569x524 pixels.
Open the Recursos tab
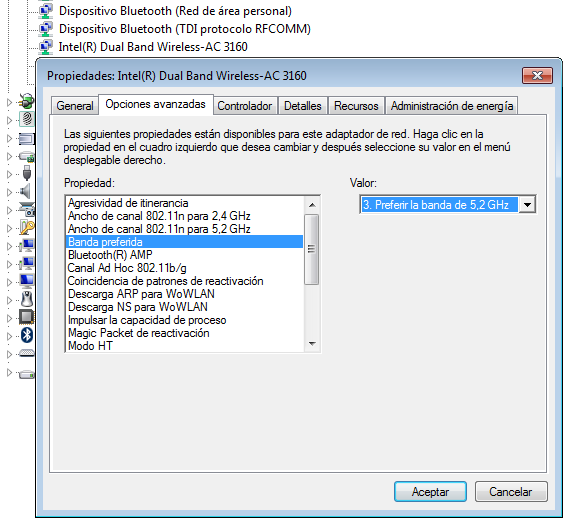point(356,106)
